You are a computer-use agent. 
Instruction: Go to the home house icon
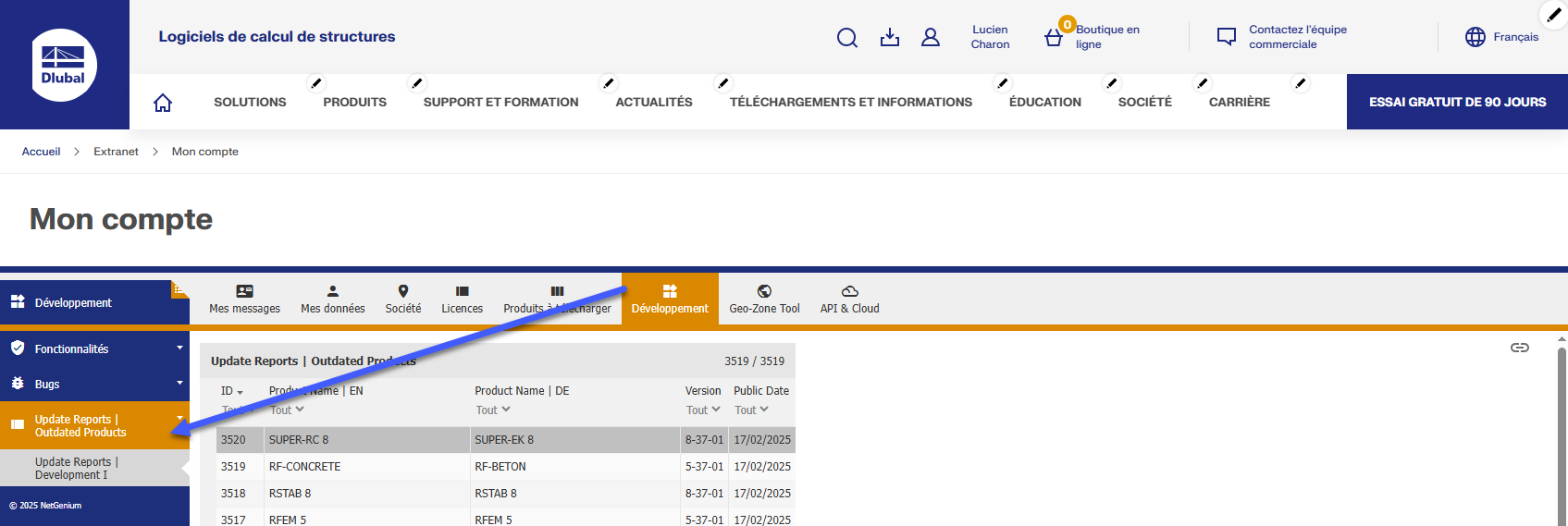[163, 103]
